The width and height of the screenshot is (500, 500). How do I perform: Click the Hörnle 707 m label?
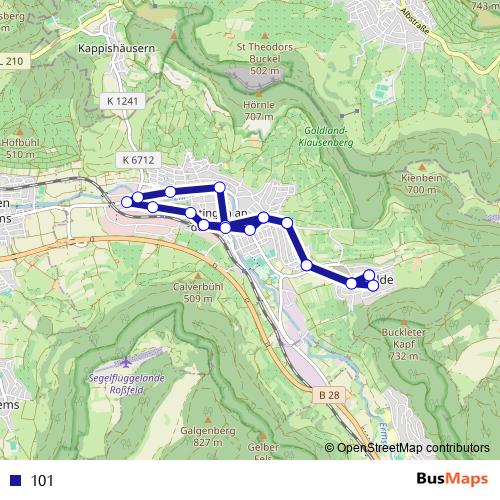pos(259,111)
